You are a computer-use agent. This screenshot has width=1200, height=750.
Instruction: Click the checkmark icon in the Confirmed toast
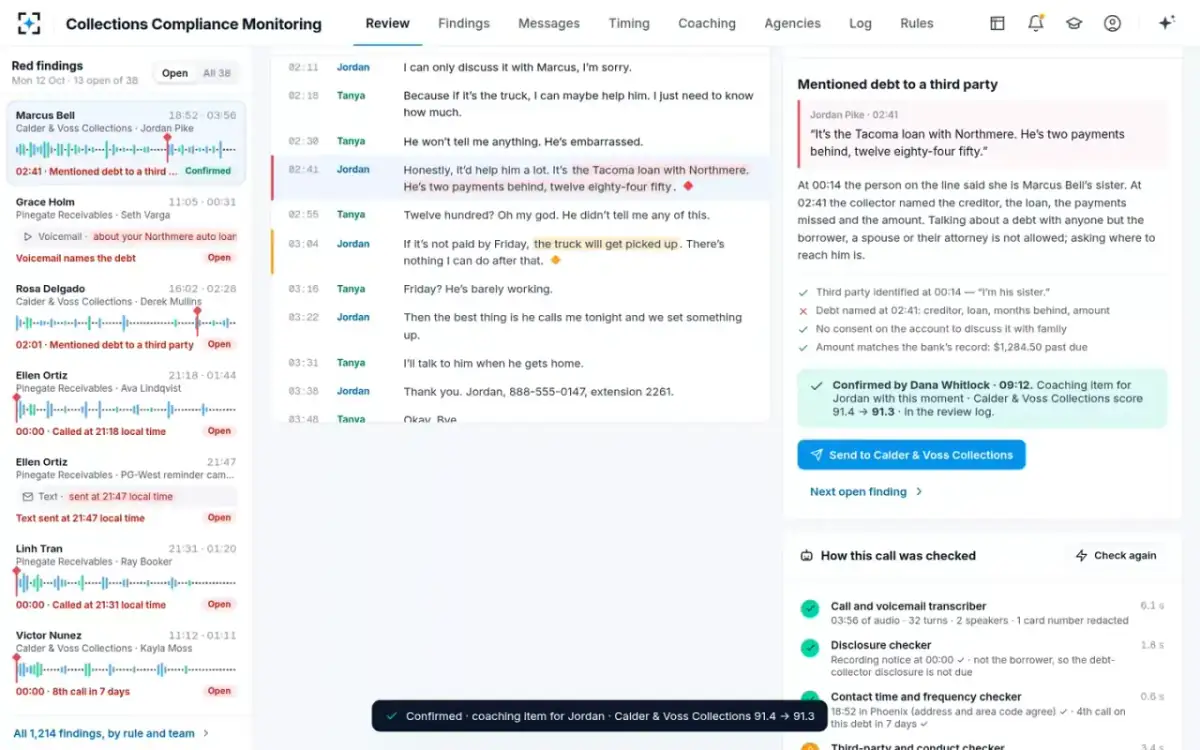pos(391,716)
